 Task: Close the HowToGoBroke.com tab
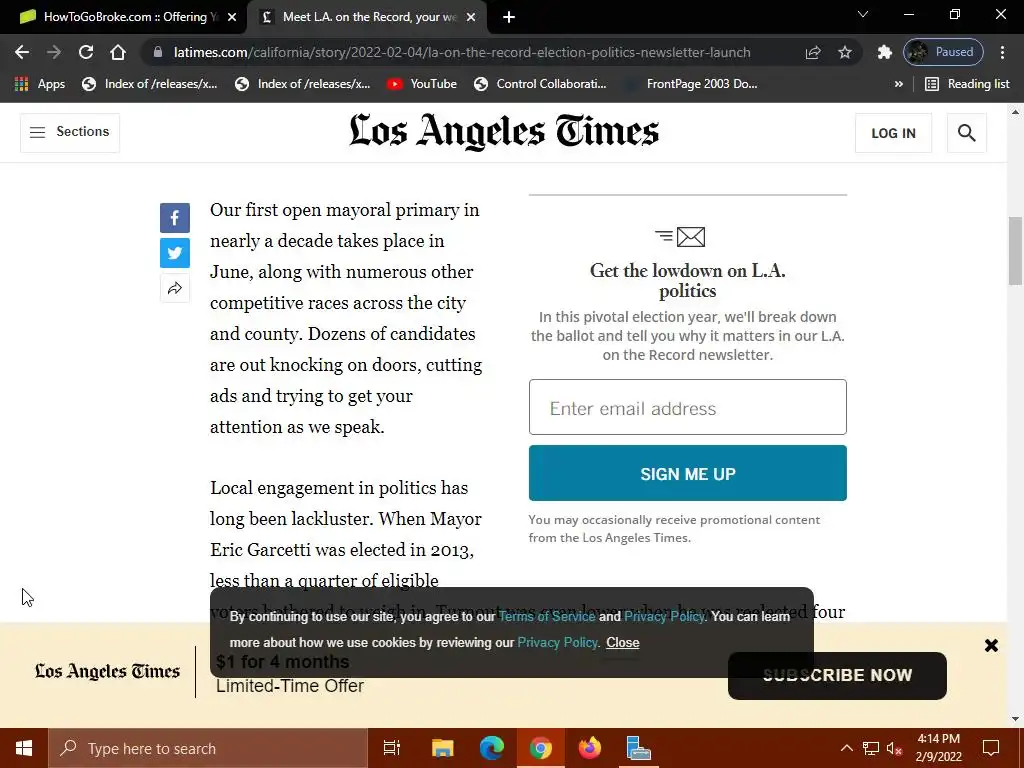coord(232,17)
